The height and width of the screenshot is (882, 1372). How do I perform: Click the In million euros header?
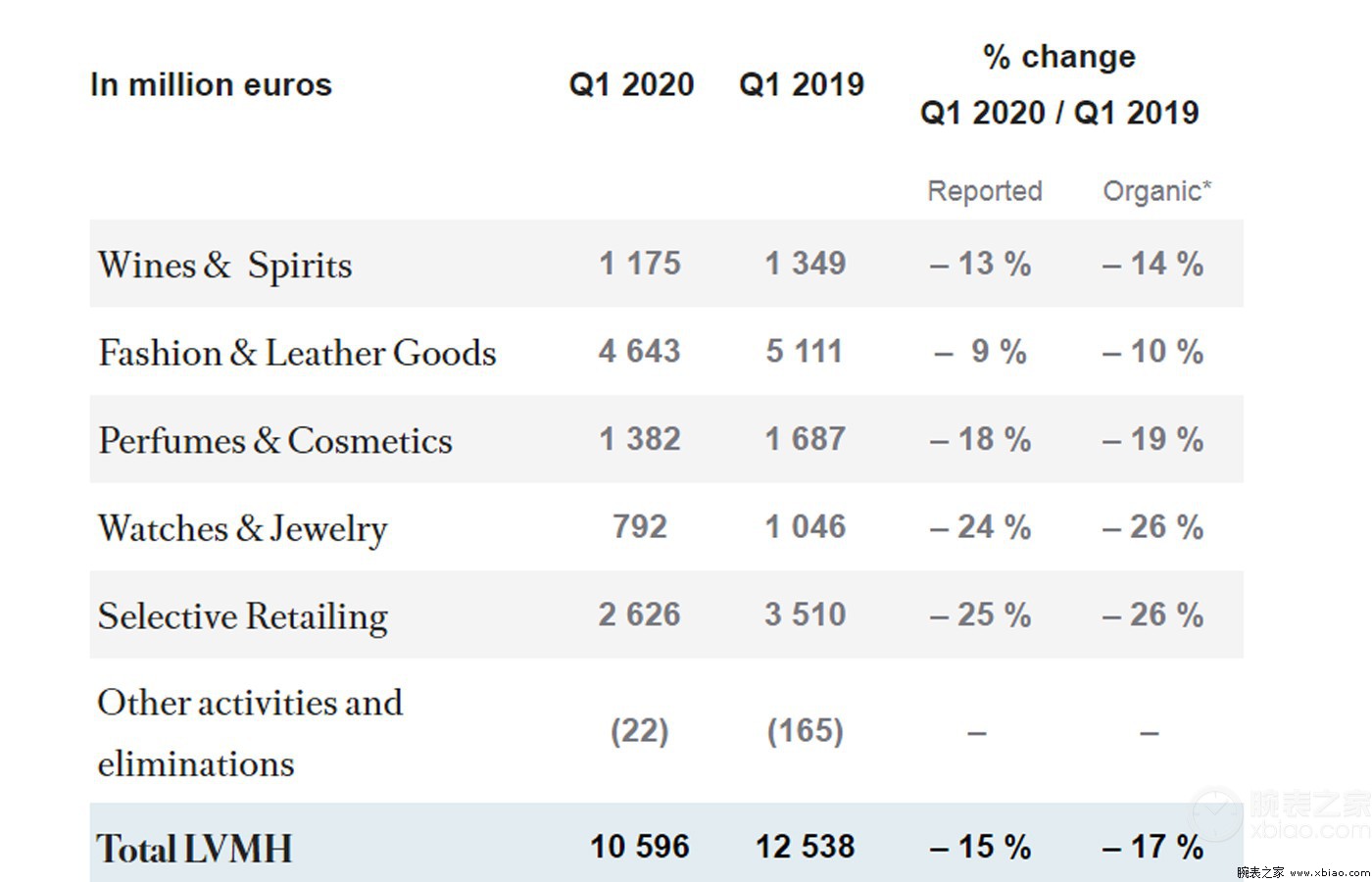point(211,85)
